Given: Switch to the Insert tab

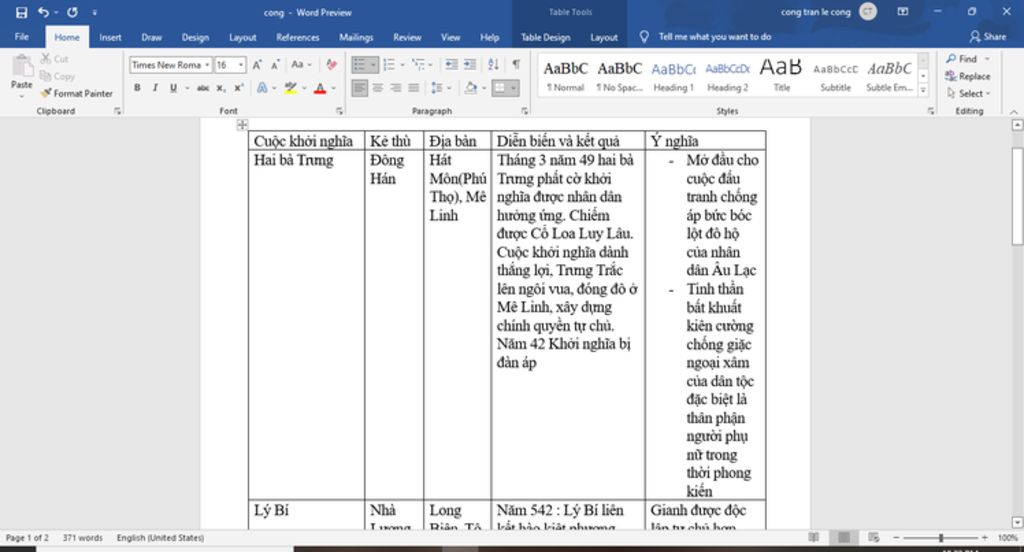Looking at the screenshot, I should coord(110,37).
